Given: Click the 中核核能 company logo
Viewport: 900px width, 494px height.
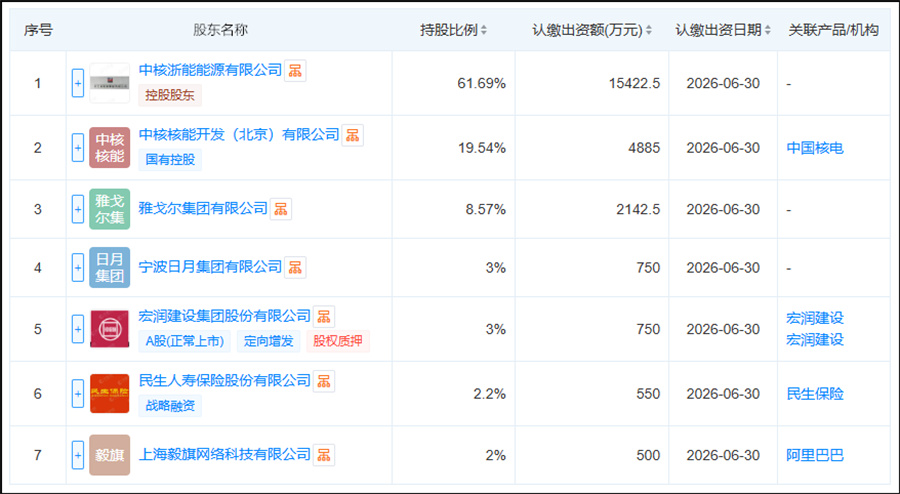Looking at the screenshot, I should click(x=110, y=147).
